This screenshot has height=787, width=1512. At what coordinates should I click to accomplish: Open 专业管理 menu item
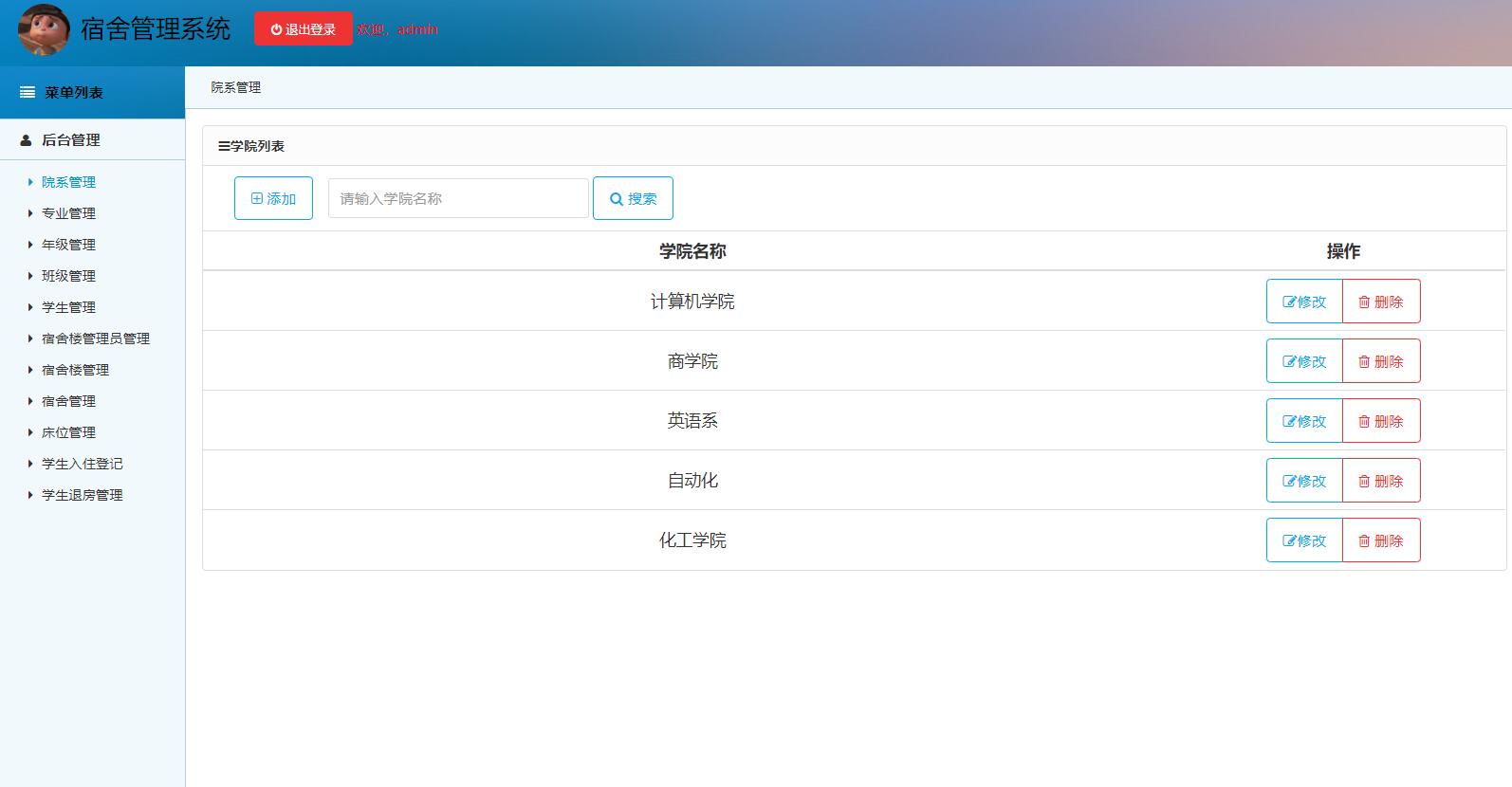(68, 213)
